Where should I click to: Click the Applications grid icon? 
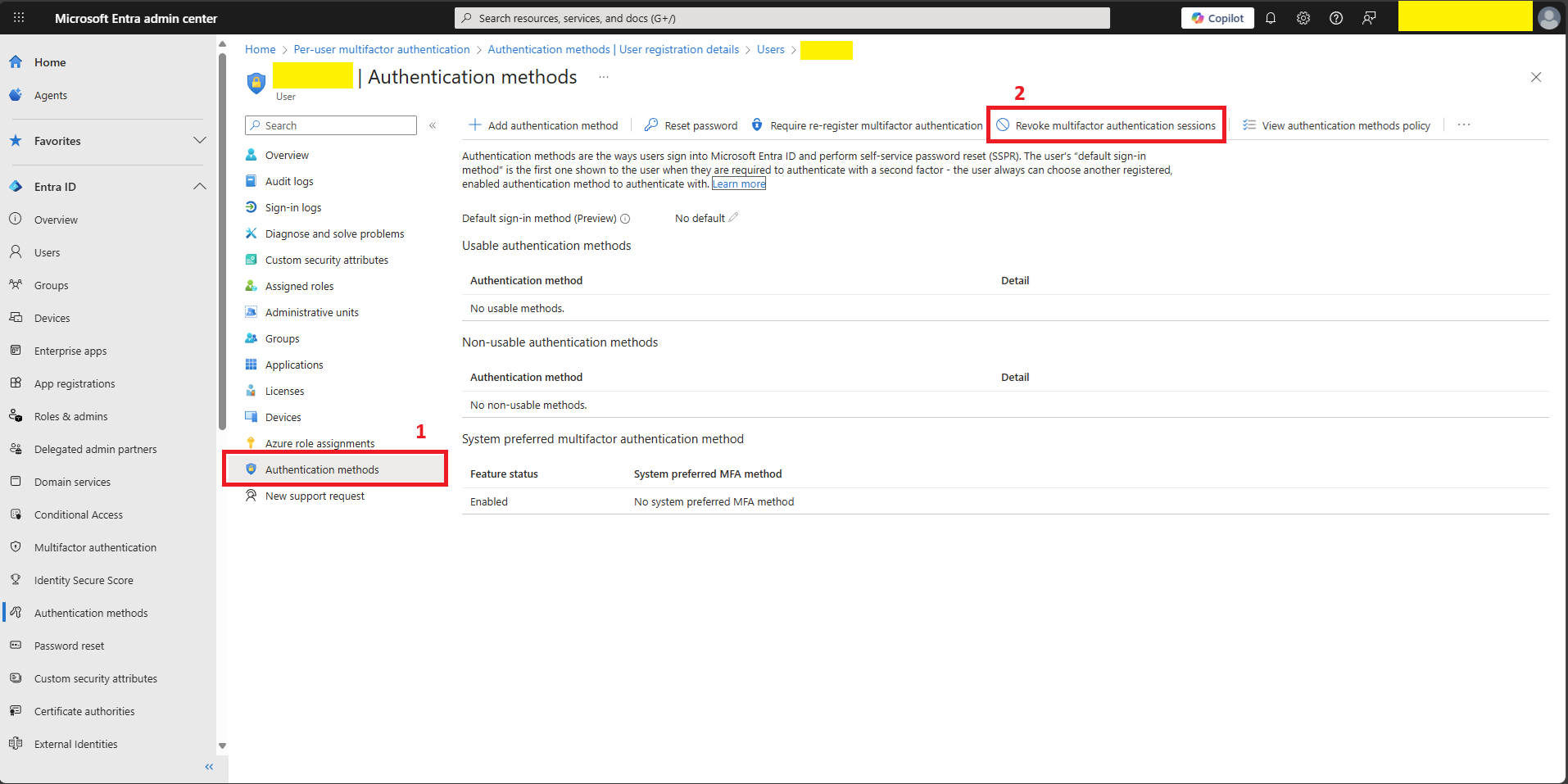(252, 365)
